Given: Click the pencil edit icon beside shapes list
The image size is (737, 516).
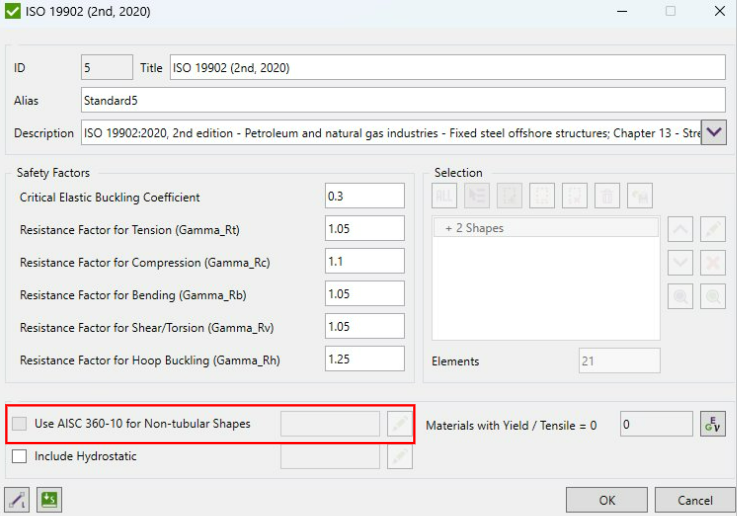Looking at the screenshot, I should 713,229.
